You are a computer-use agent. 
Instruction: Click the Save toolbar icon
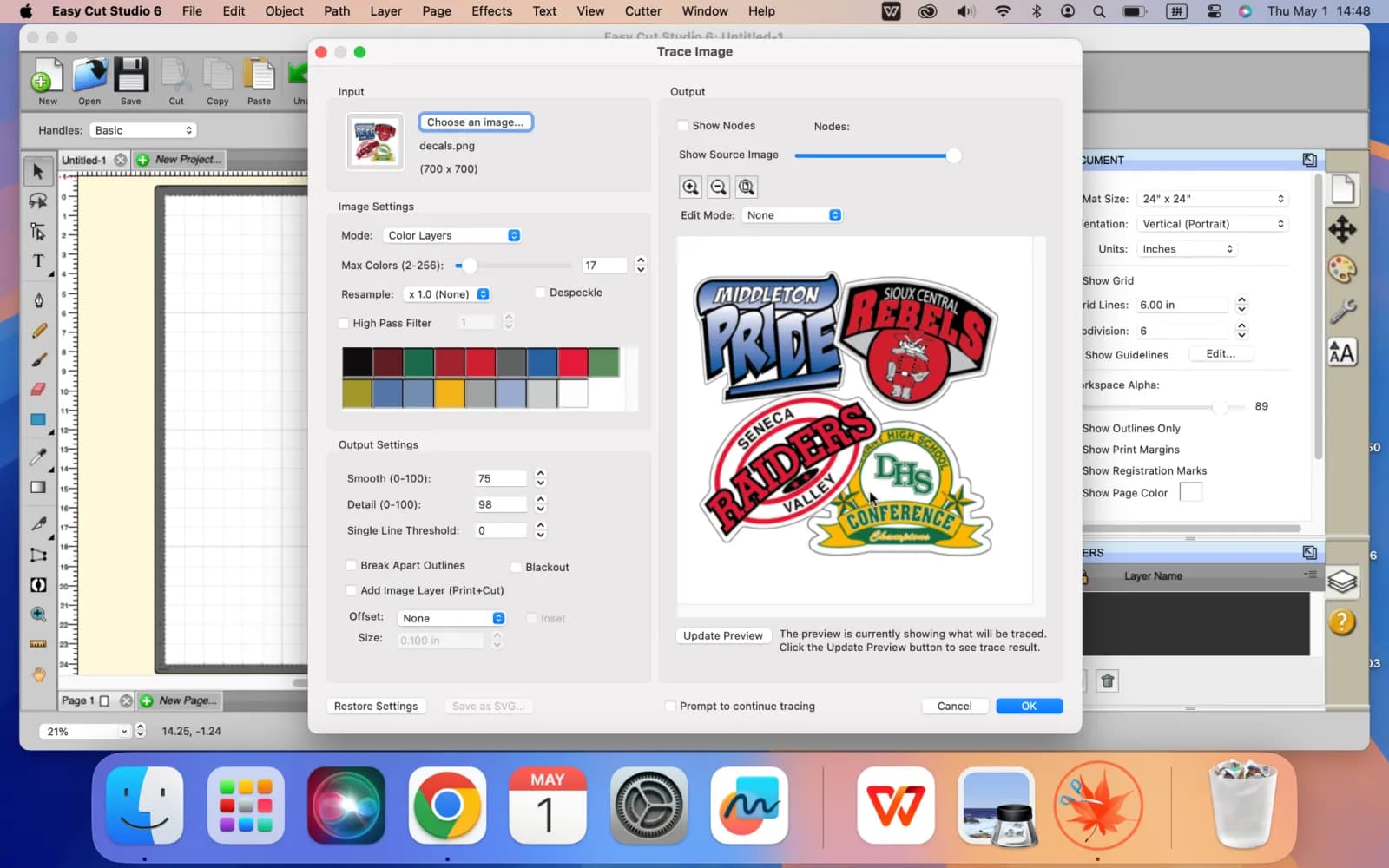point(131,82)
